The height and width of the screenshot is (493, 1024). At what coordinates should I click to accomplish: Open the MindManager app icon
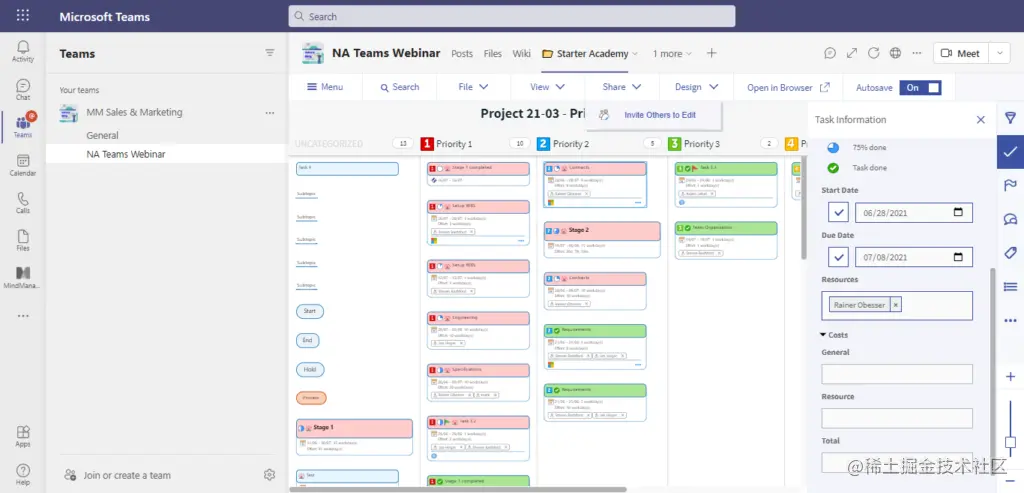[x=23, y=278]
